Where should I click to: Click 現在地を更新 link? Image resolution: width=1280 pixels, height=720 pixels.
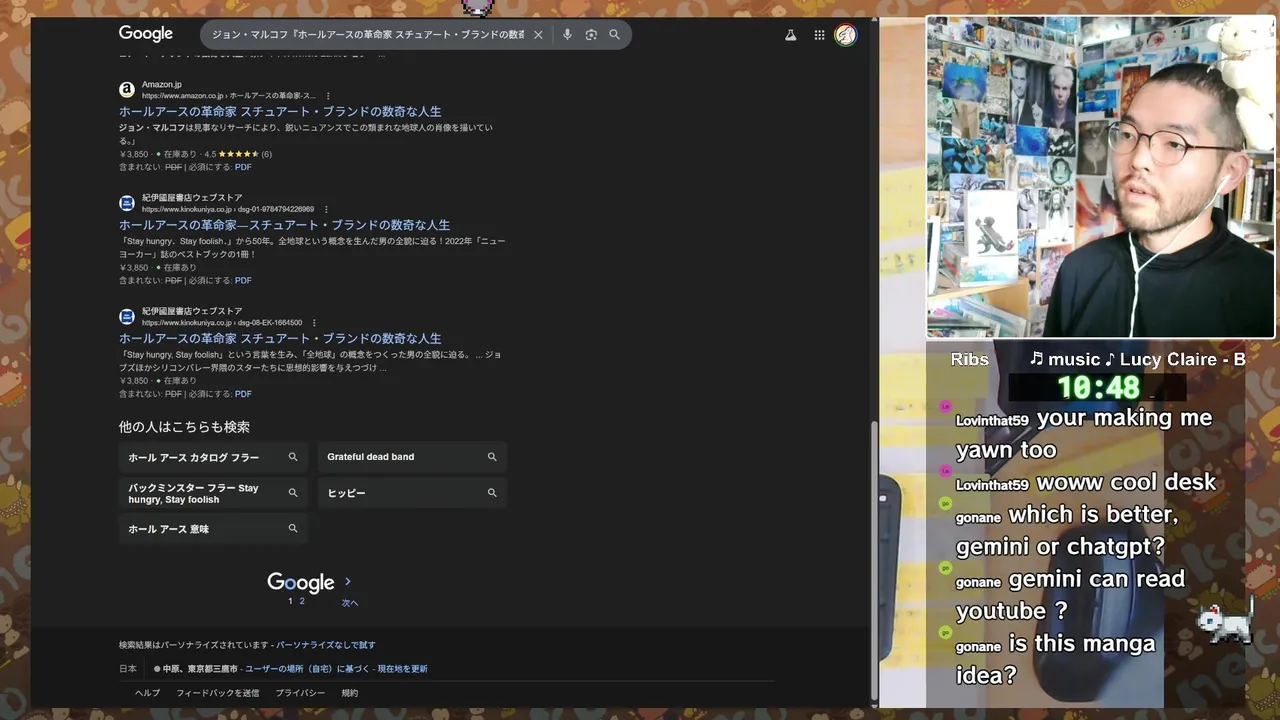click(x=402, y=669)
